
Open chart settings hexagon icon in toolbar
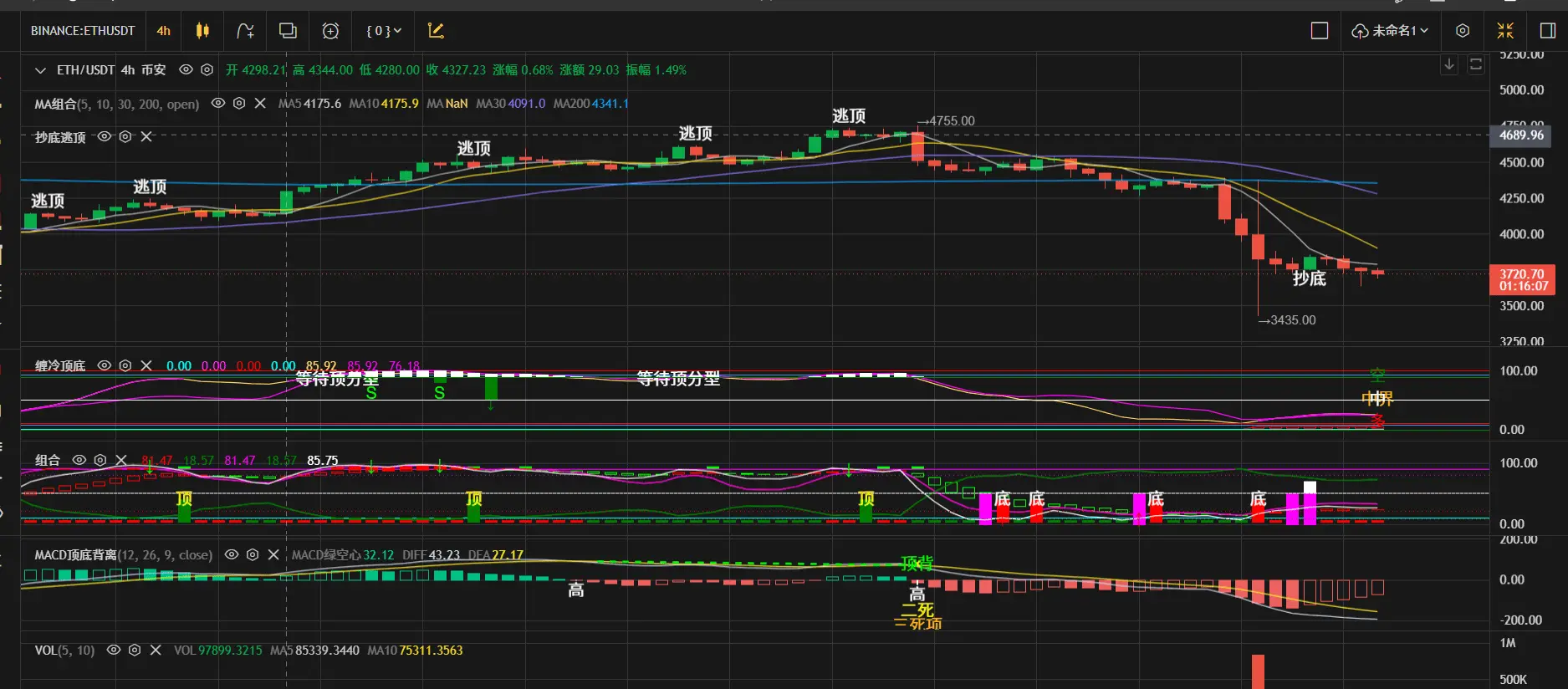pyautogui.click(x=1463, y=31)
